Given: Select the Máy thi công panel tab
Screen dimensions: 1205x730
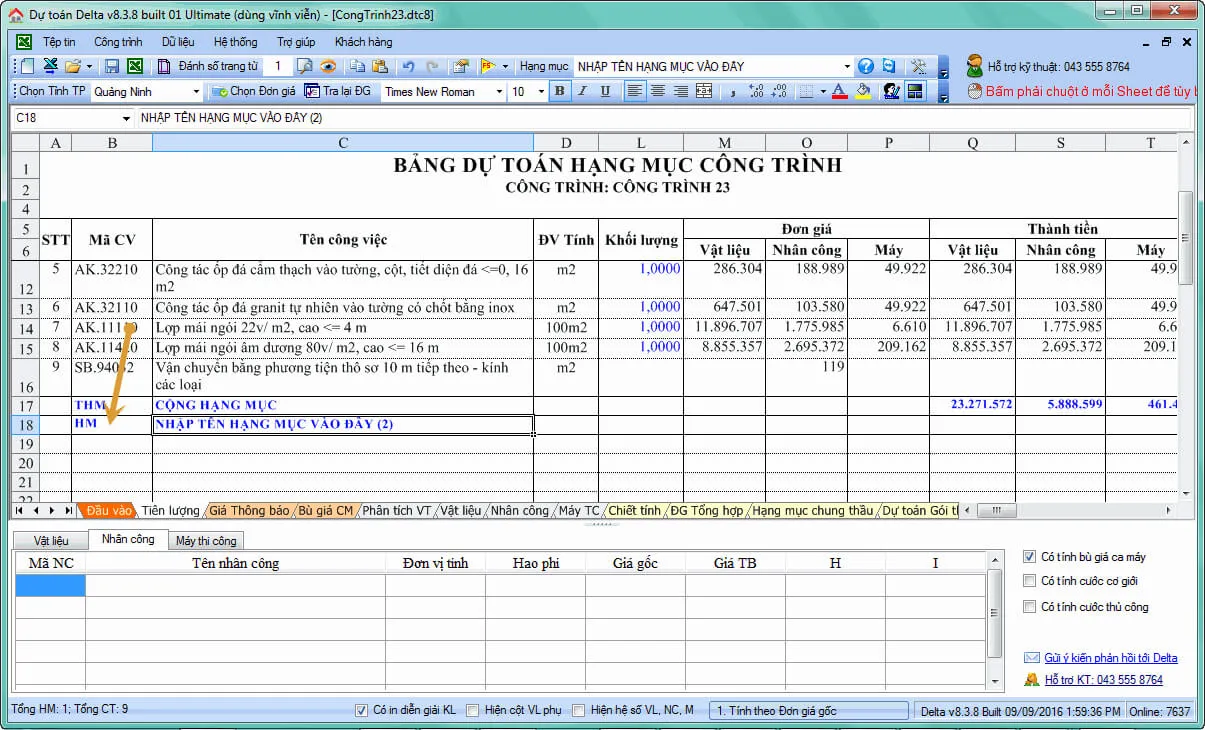Looking at the screenshot, I should tap(207, 540).
